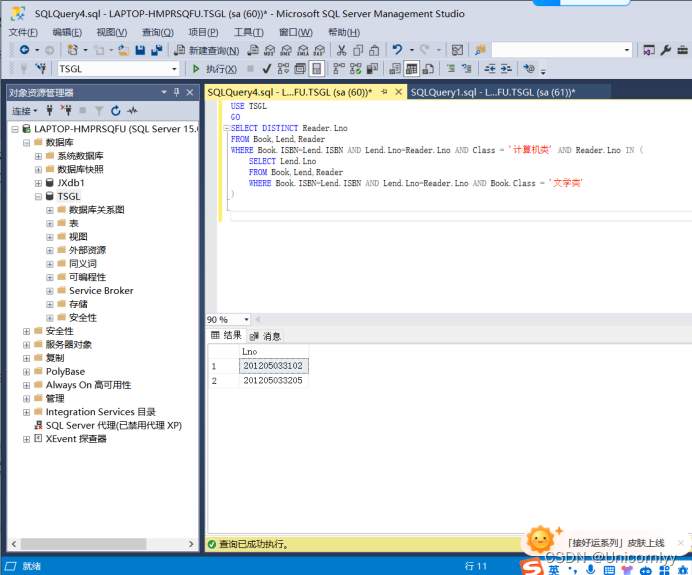Click the save disk icon

pyautogui.click(x=140, y=50)
